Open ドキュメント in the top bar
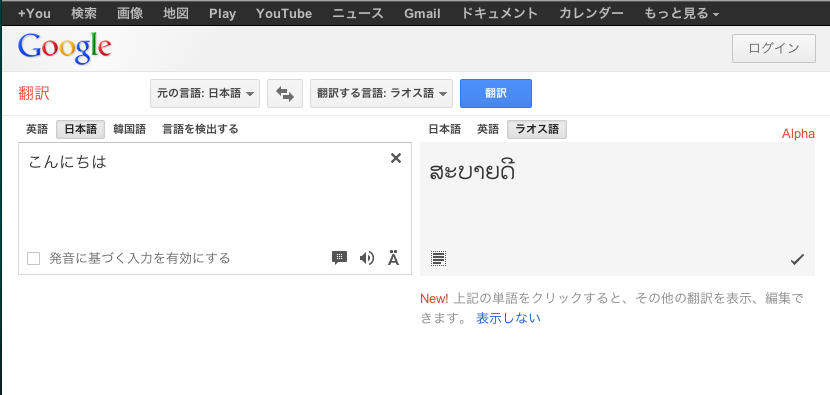 pyautogui.click(x=500, y=13)
